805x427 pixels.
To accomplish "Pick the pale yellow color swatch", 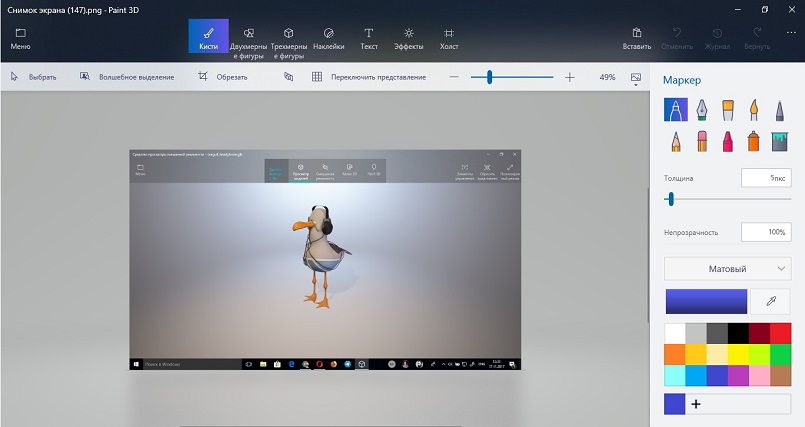I will pos(717,354).
